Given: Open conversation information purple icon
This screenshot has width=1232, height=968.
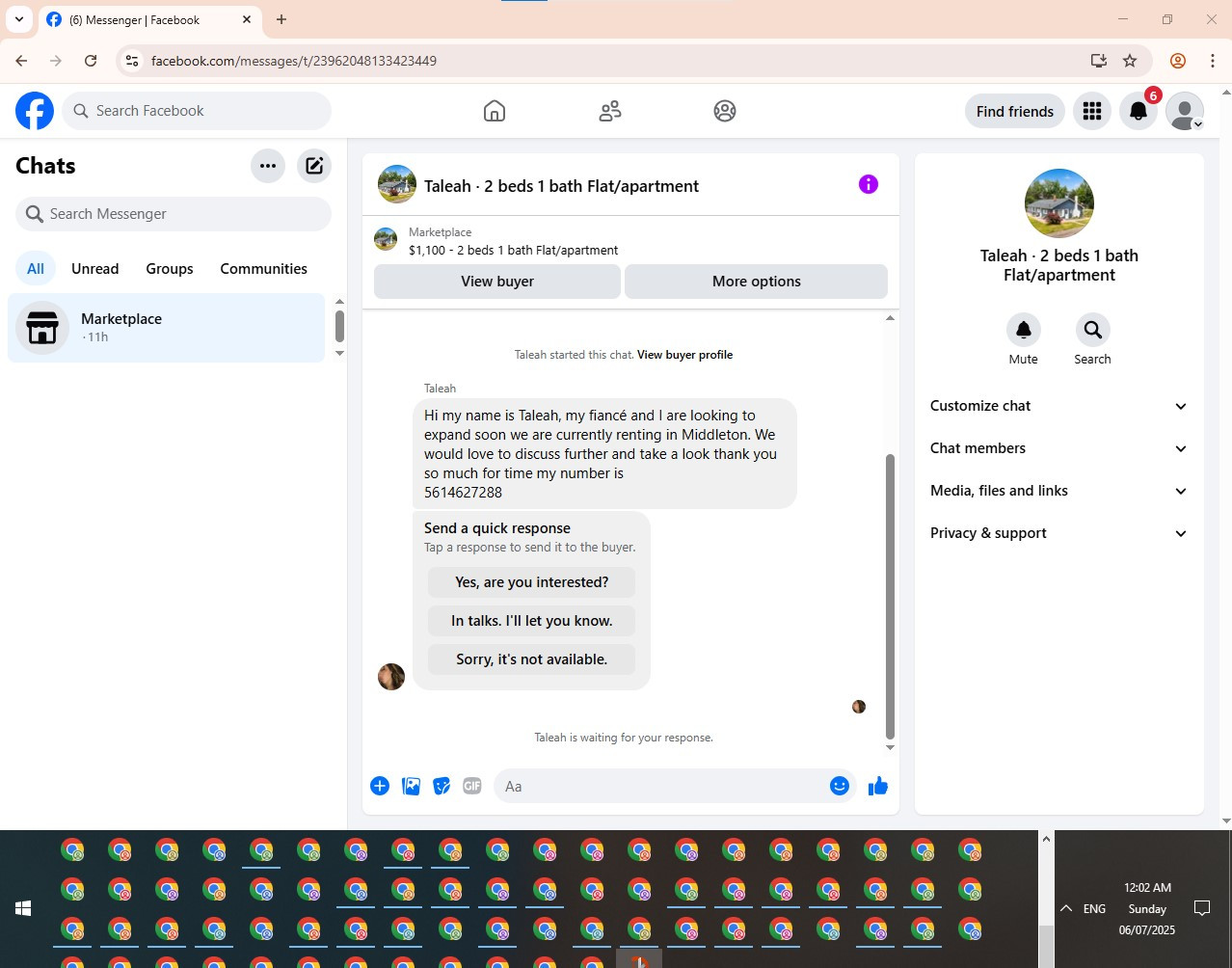Looking at the screenshot, I should tap(869, 184).
